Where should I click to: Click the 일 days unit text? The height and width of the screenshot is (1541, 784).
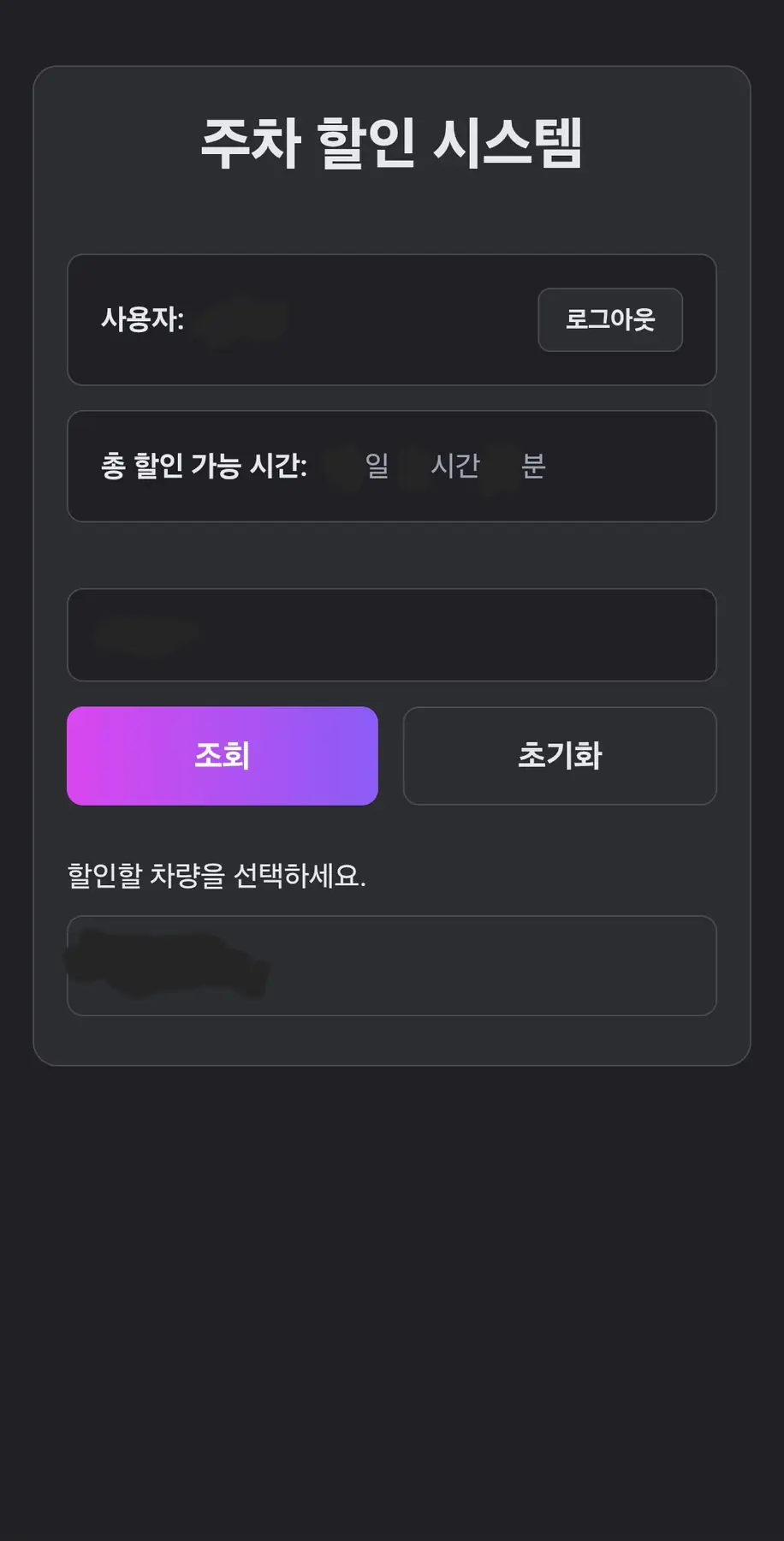point(377,466)
